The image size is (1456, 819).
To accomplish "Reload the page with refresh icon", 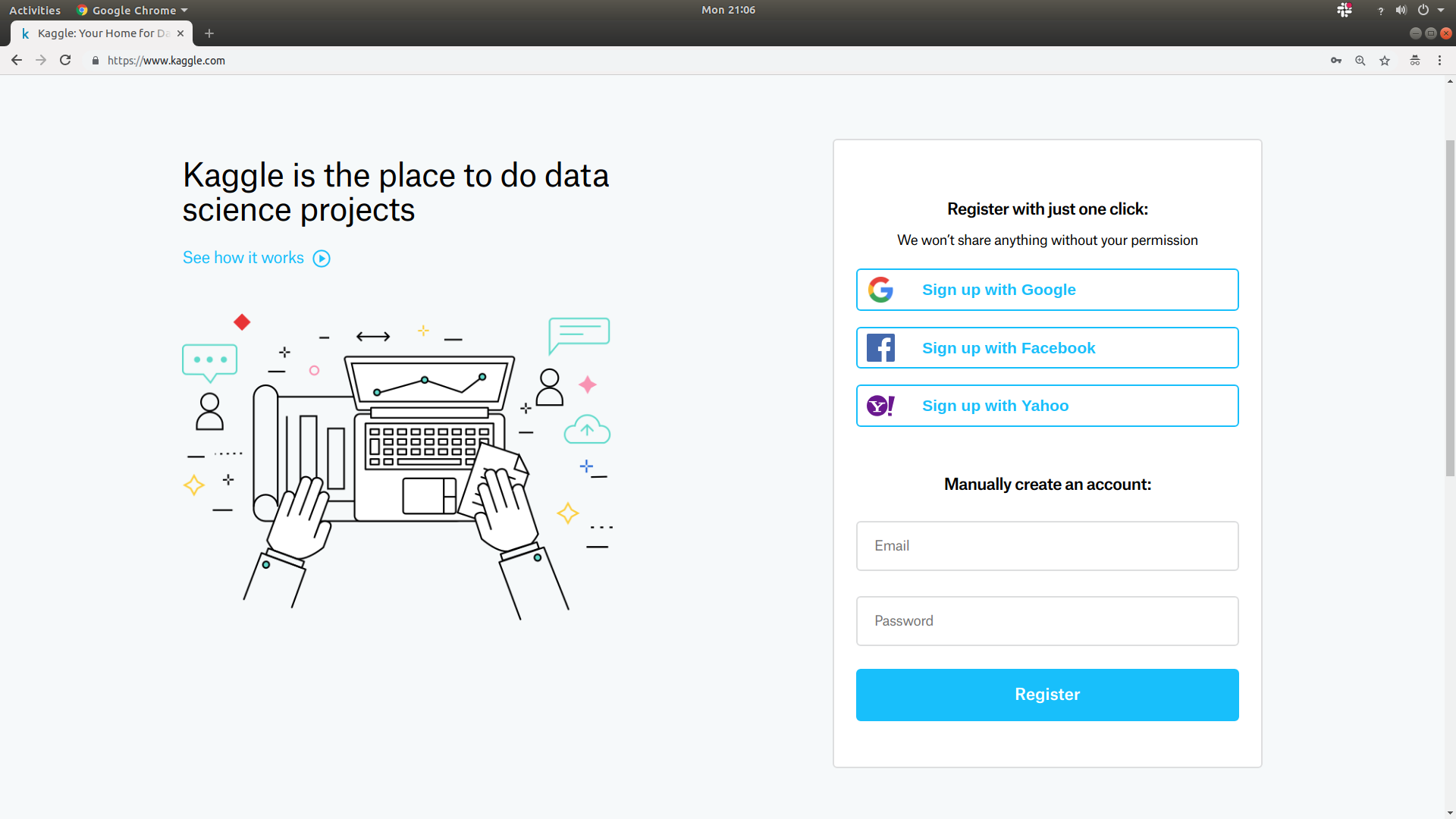I will tap(65, 61).
